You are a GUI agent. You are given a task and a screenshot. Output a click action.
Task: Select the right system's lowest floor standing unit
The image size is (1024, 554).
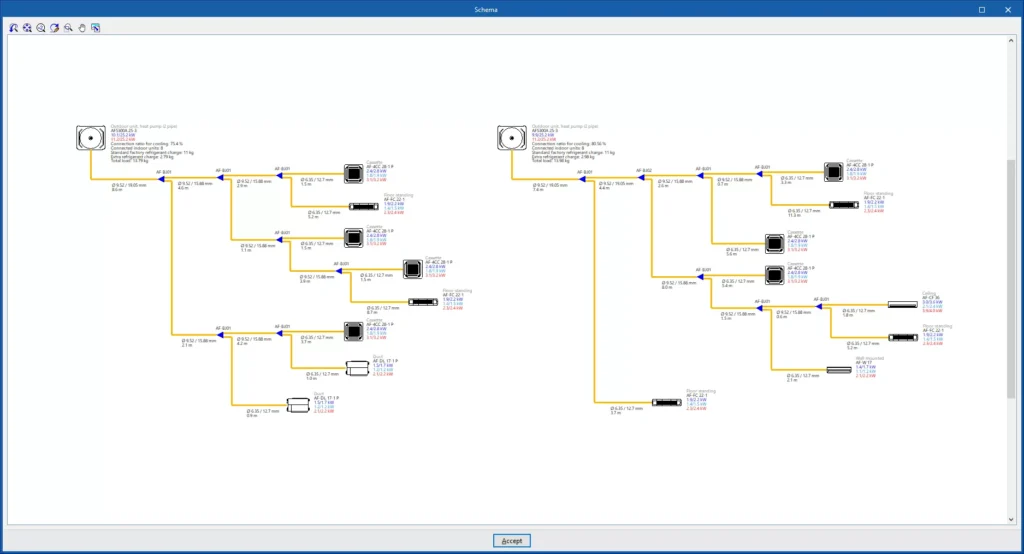(667, 402)
